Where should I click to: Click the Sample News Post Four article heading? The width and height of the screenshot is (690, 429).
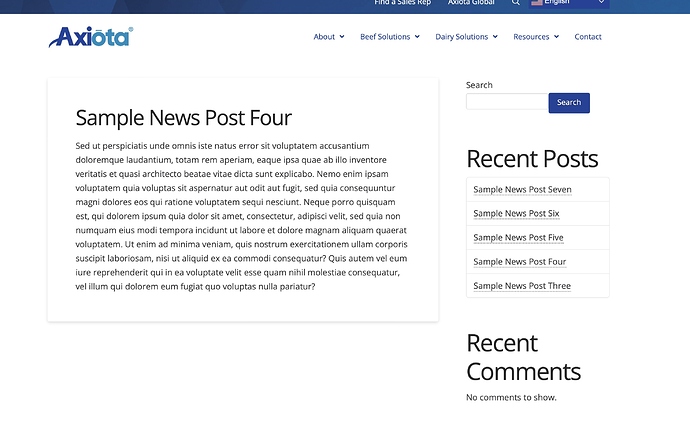pos(183,118)
